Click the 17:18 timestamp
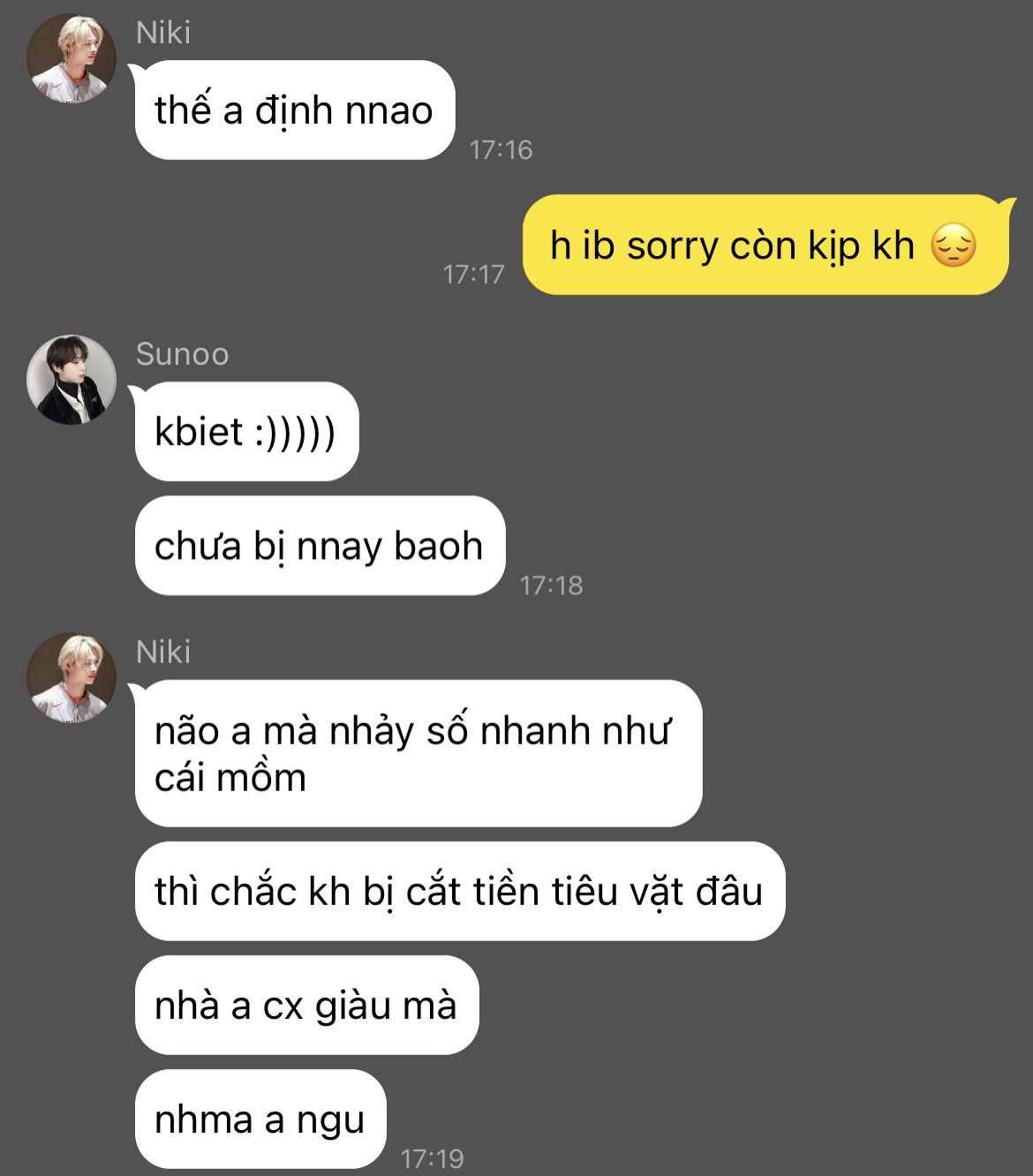1033x1176 pixels. (x=551, y=585)
